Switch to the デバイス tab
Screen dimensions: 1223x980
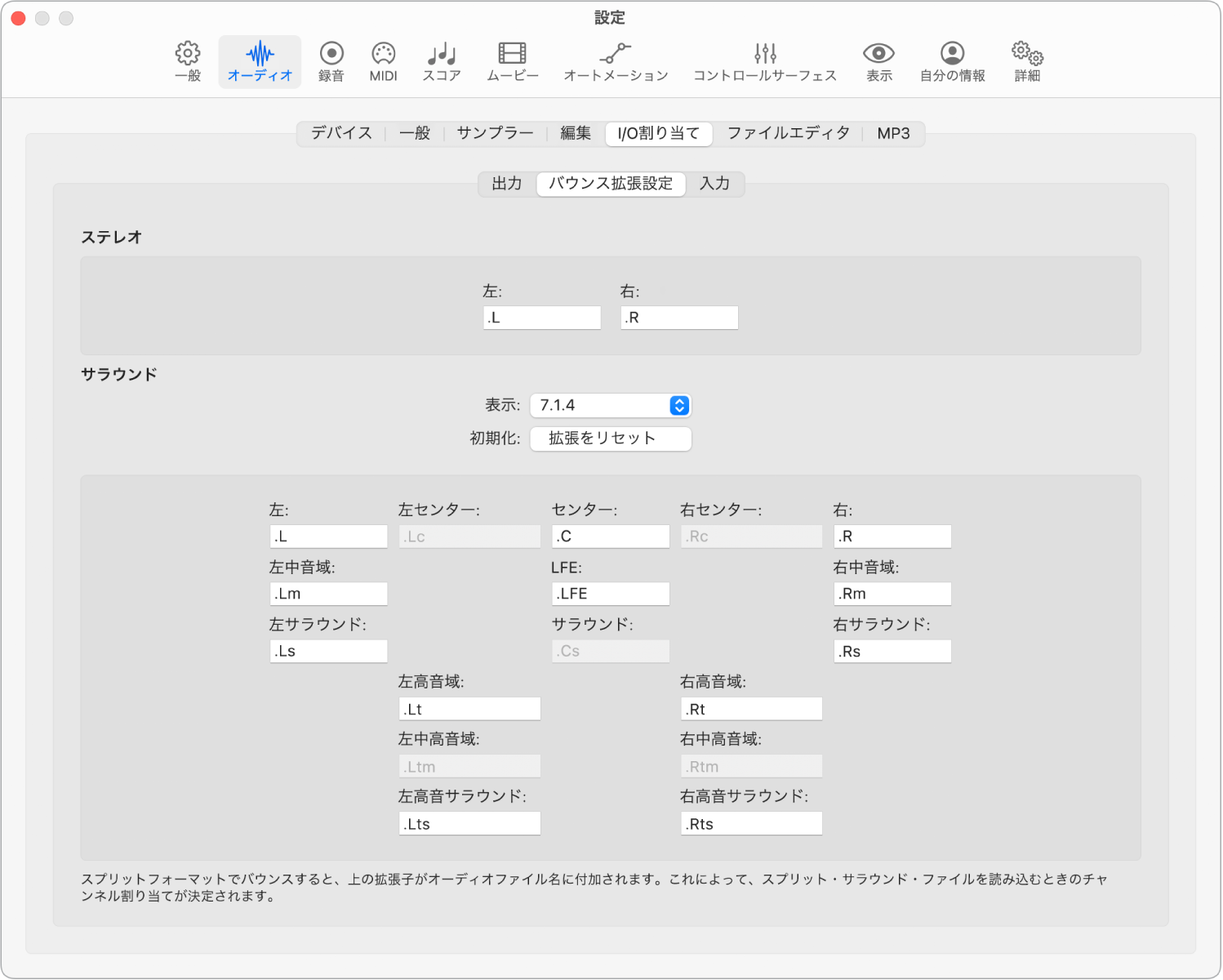pos(341,133)
